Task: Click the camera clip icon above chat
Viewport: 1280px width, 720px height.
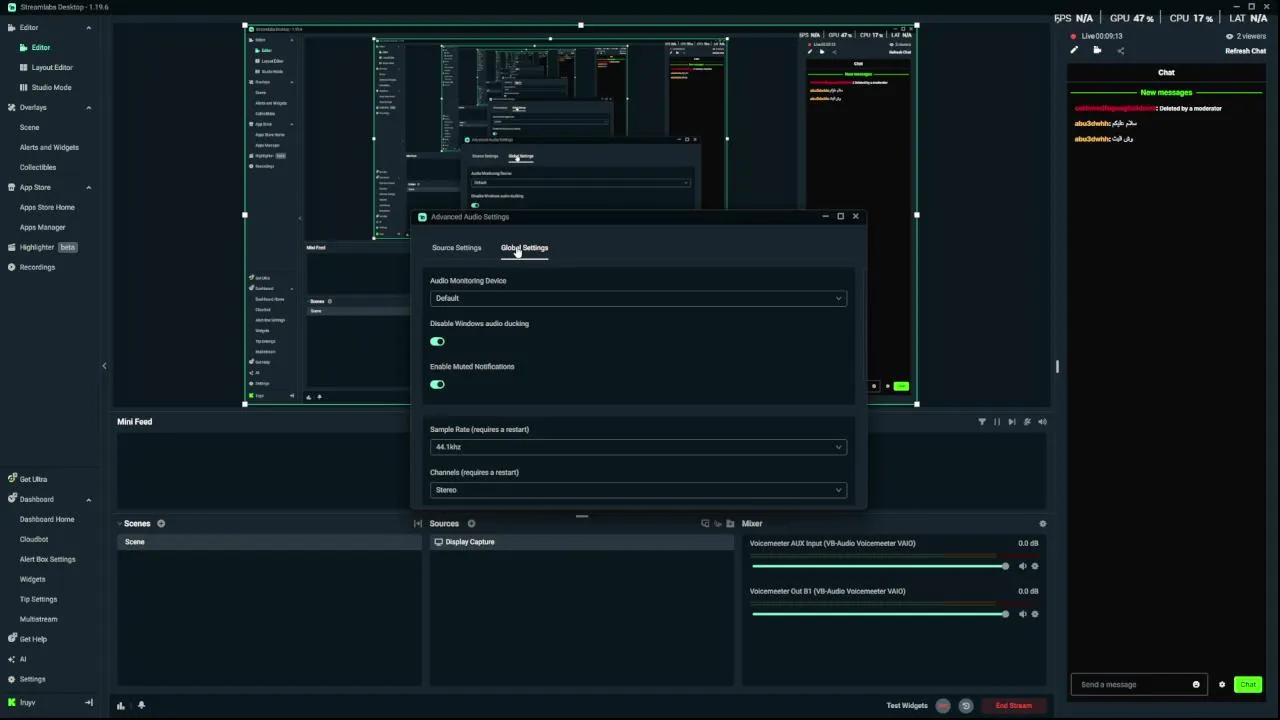Action: pyautogui.click(x=1097, y=50)
